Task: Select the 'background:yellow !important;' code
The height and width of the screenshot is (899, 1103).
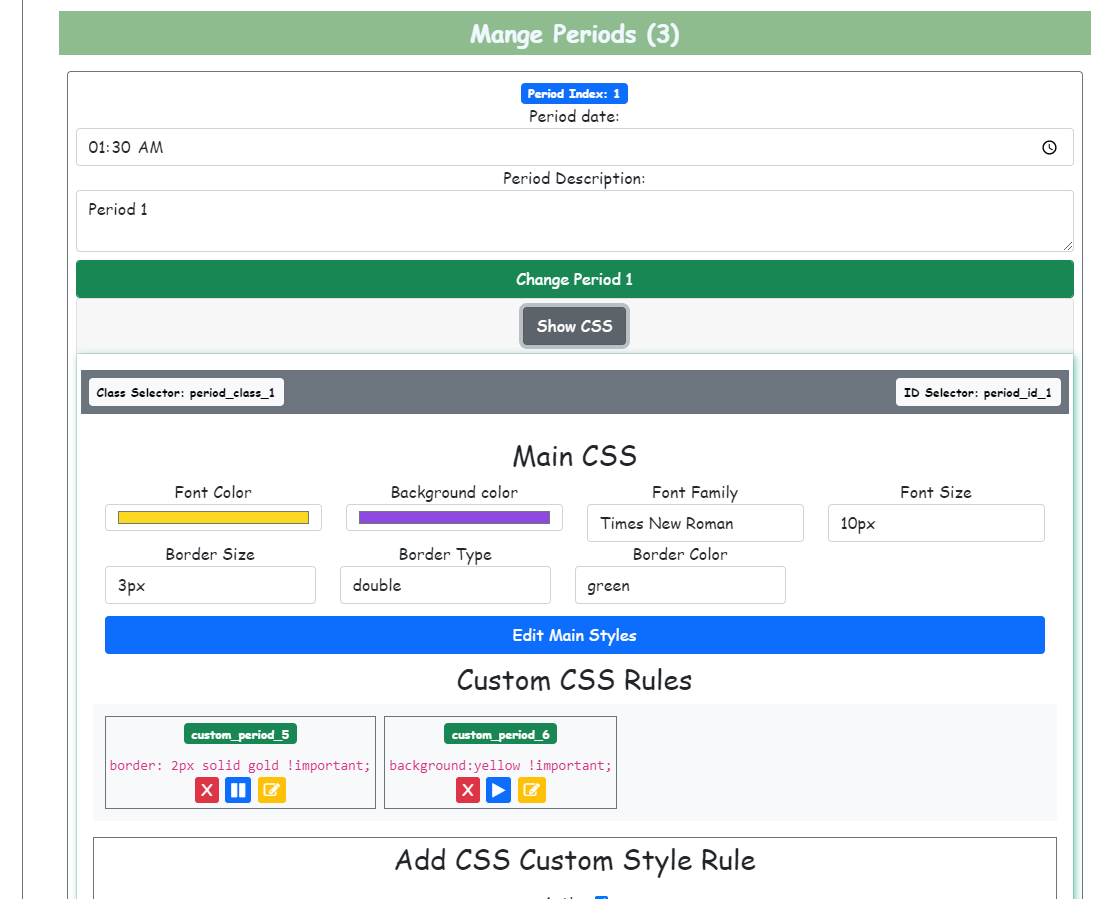Action: click(501, 765)
